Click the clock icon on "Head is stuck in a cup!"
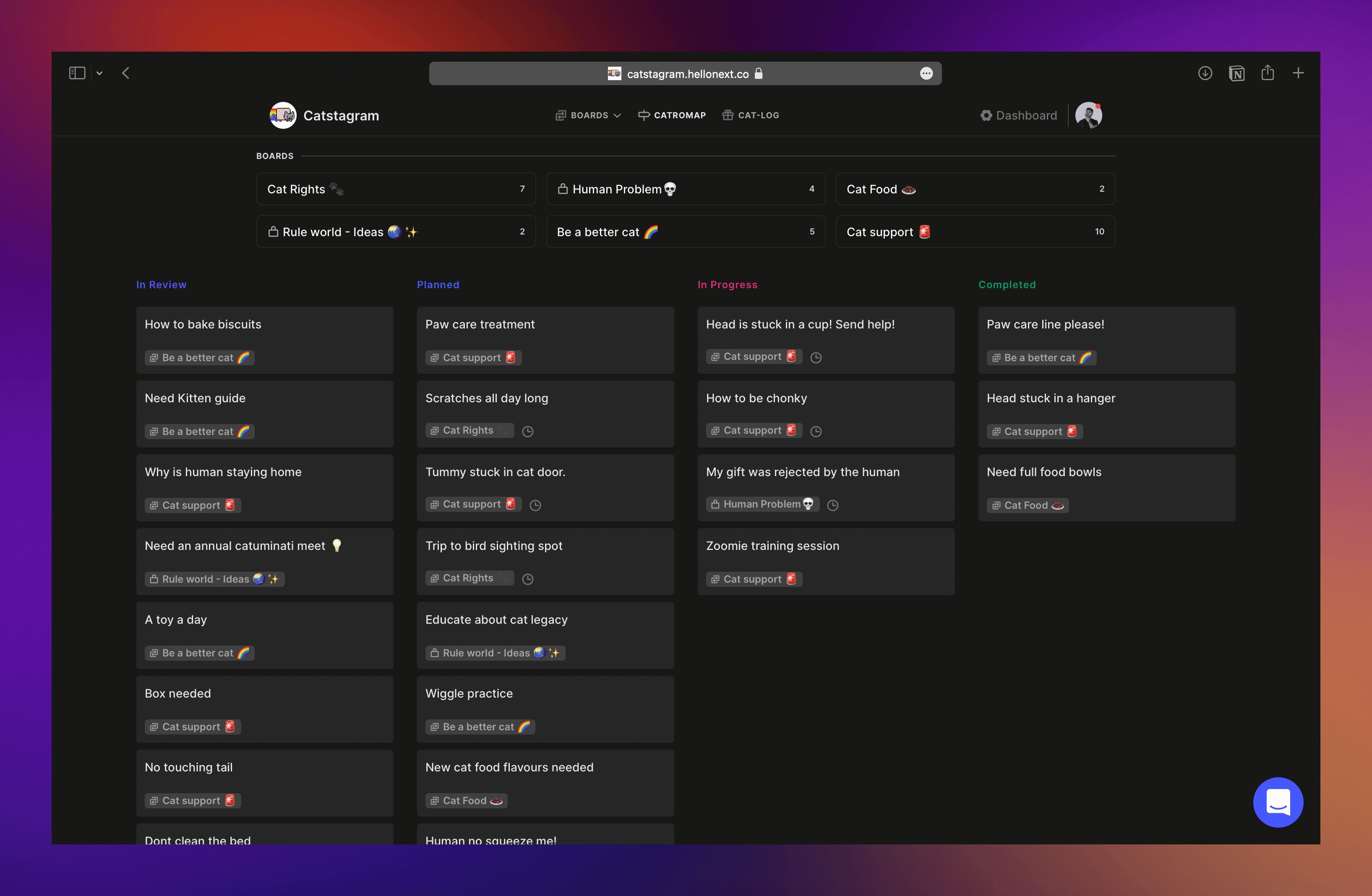 816,357
